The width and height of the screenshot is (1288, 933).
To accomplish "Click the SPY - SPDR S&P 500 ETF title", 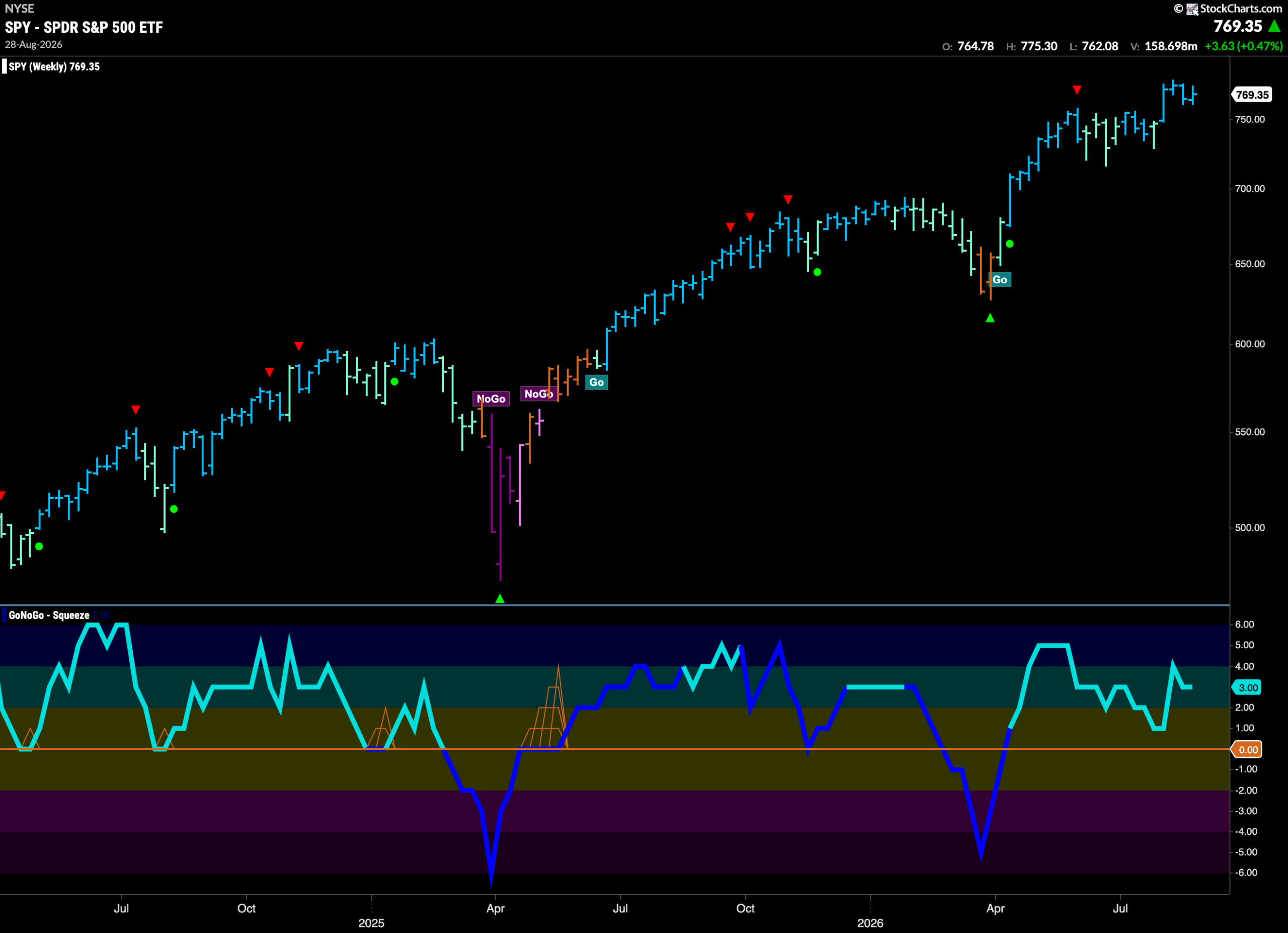I will point(84,27).
